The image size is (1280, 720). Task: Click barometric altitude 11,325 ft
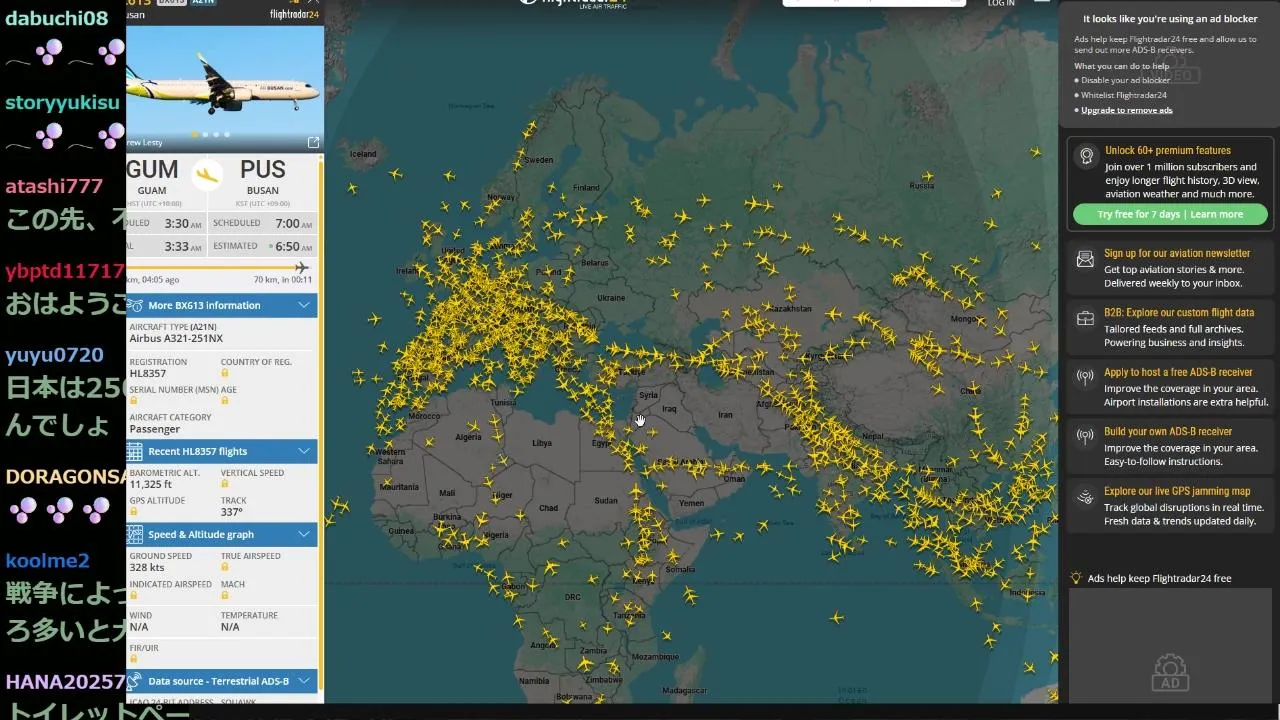151,484
